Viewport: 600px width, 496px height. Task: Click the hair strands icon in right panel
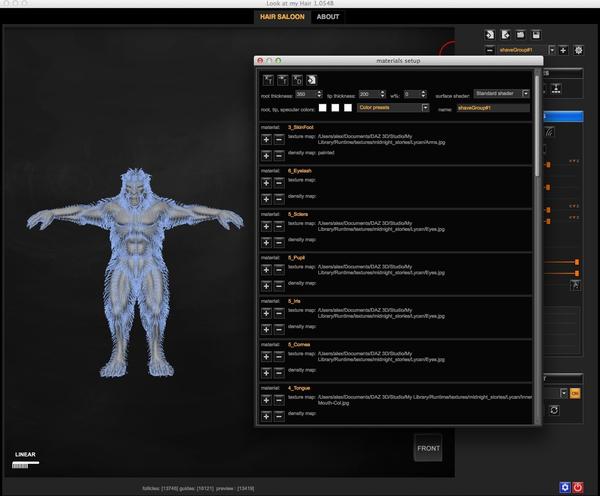[x=549, y=132]
